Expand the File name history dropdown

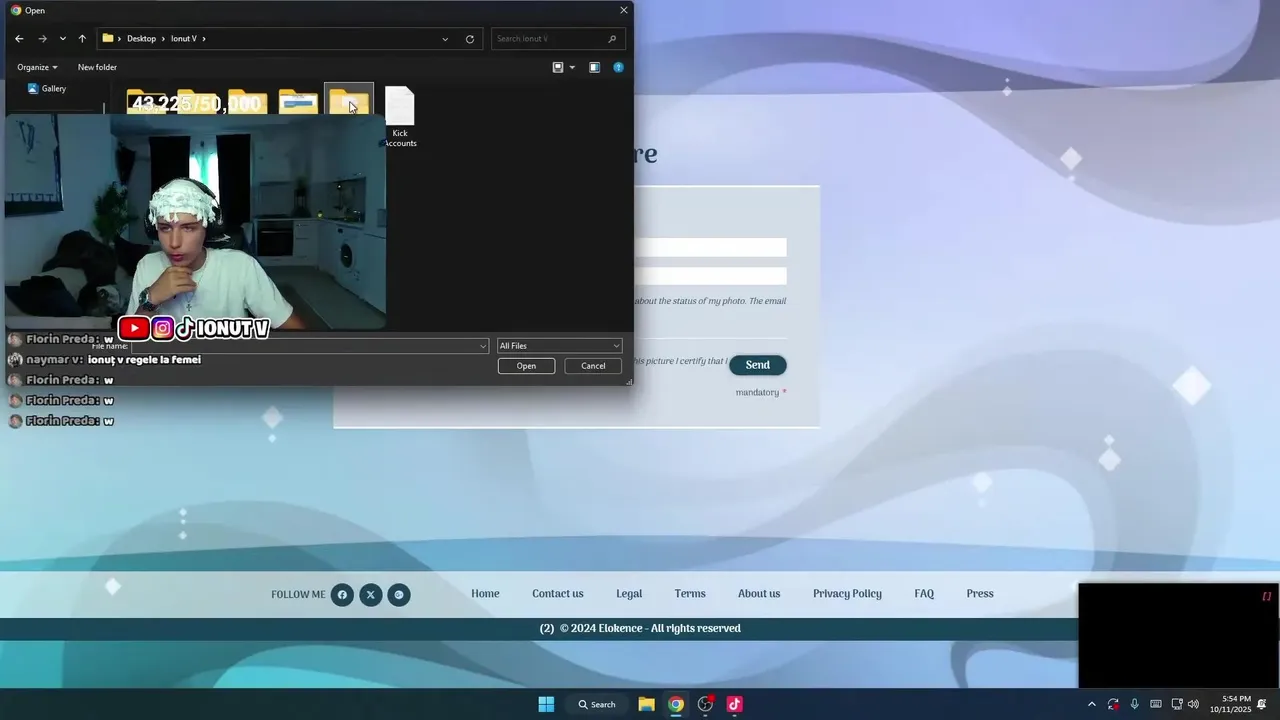pos(484,346)
